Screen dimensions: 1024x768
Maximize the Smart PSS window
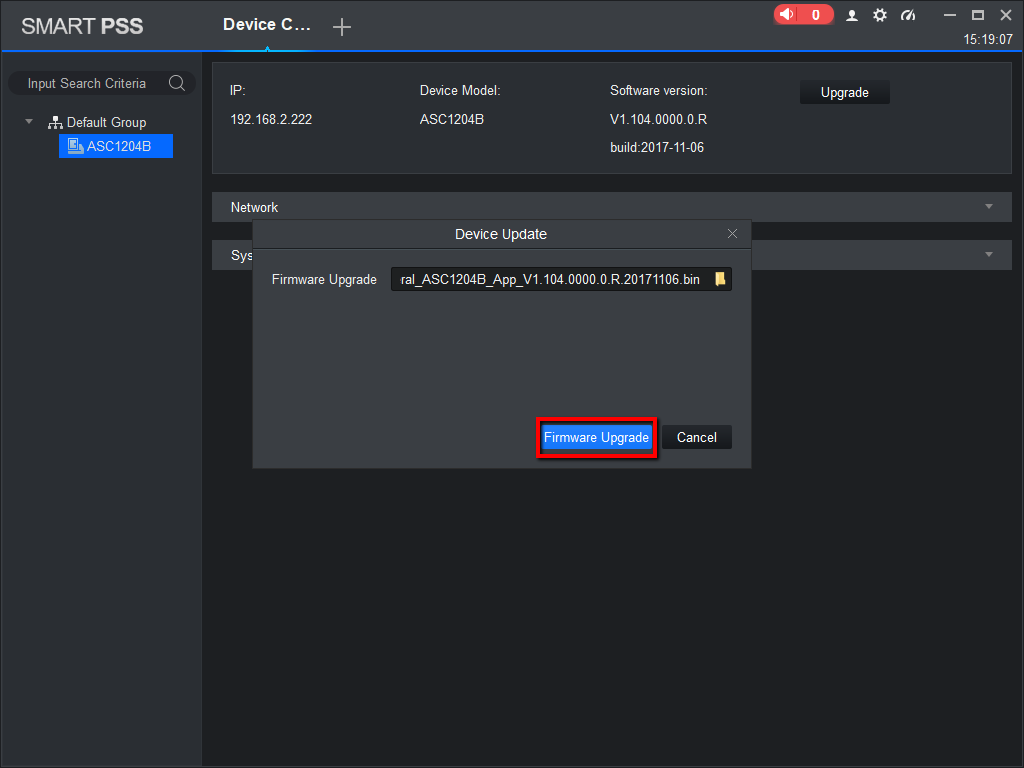point(978,15)
